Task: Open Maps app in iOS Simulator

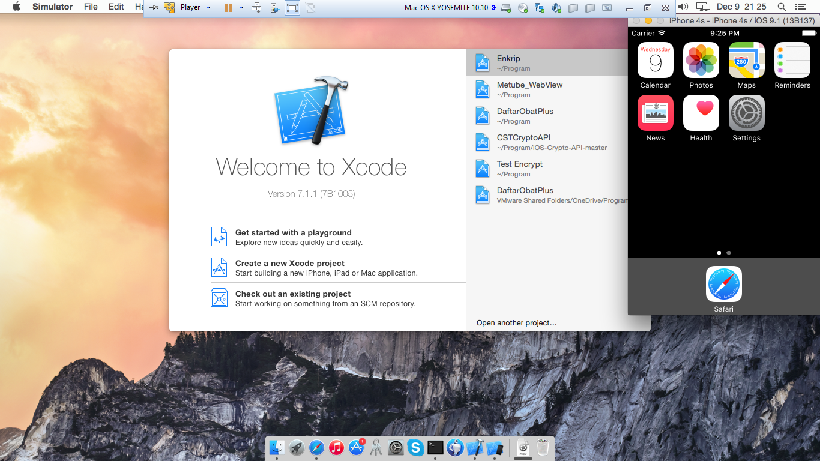Action: pyautogui.click(x=746, y=61)
